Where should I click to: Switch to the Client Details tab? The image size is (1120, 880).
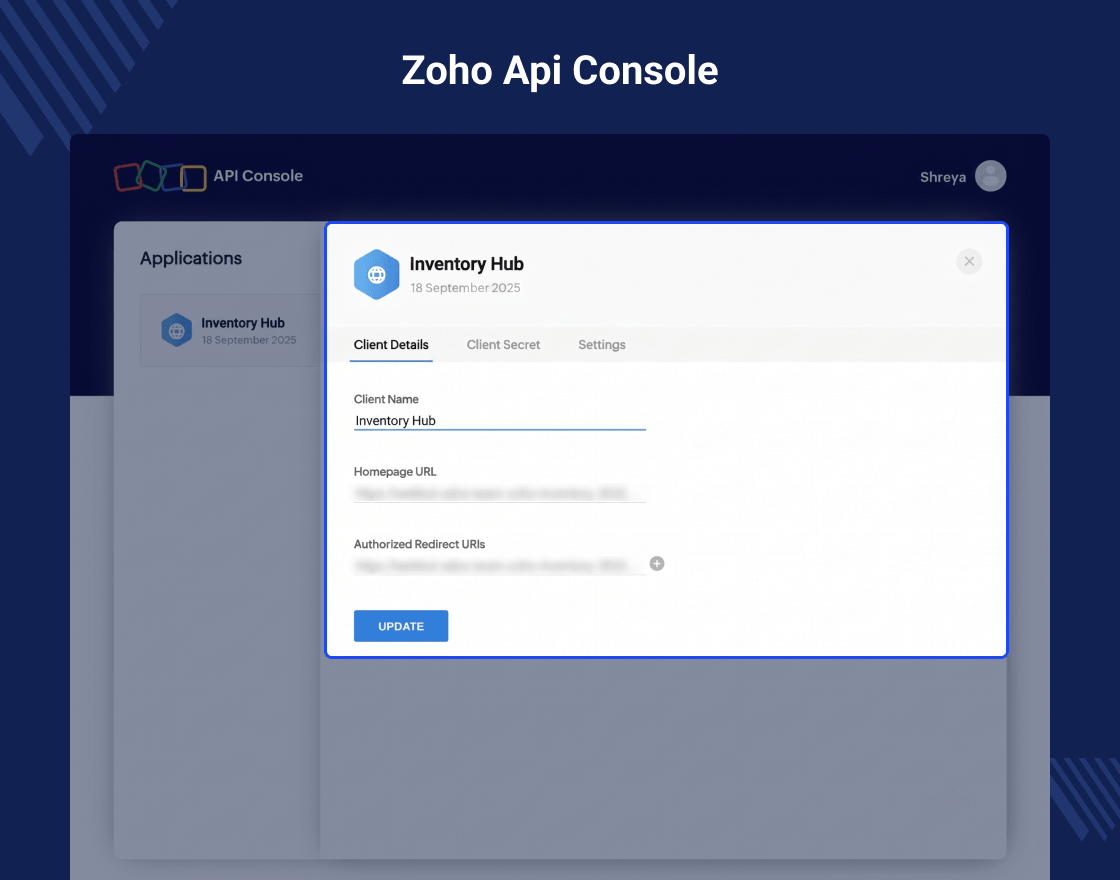pos(391,345)
